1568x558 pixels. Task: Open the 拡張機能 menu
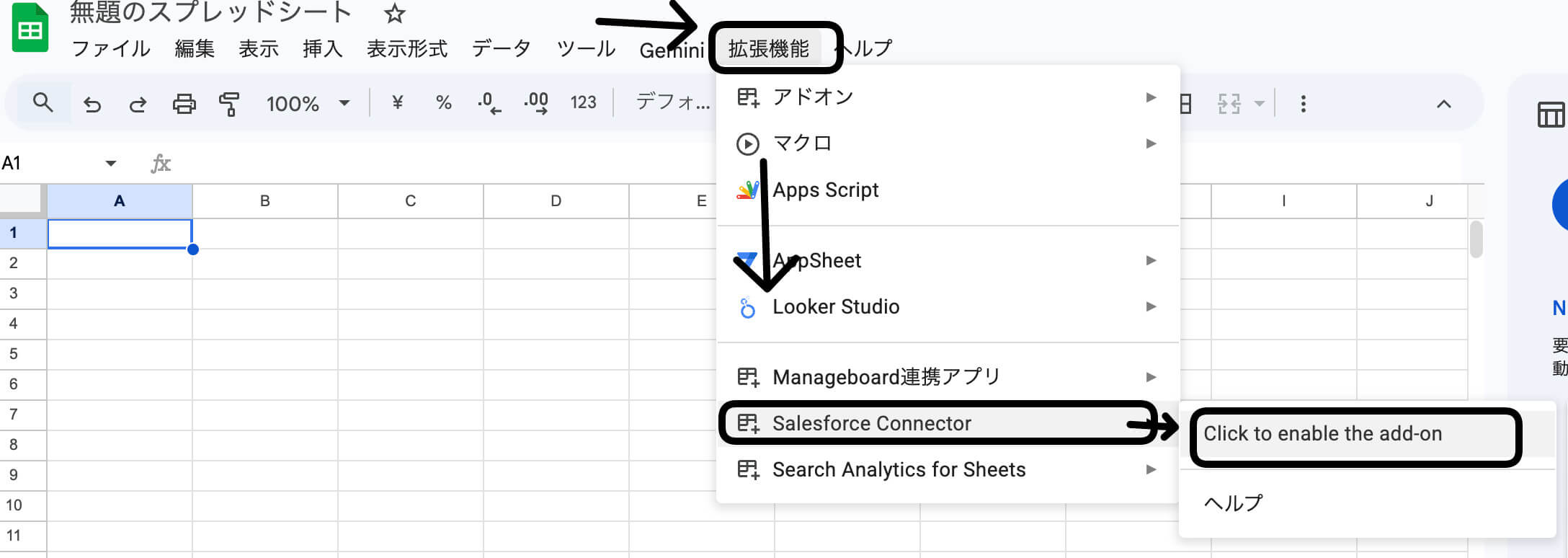[769, 49]
